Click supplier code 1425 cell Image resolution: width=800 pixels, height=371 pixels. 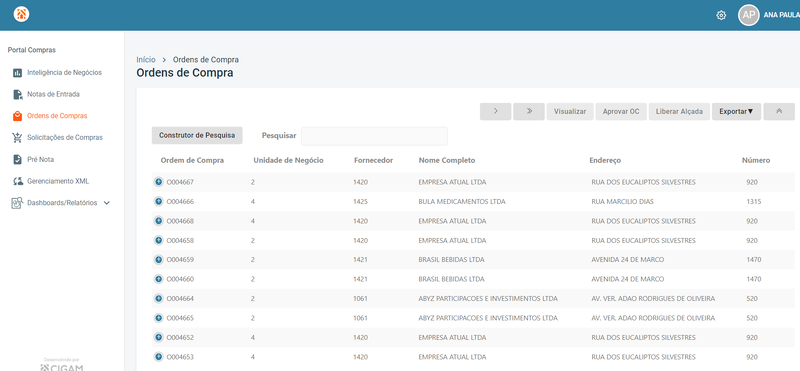[360, 202]
